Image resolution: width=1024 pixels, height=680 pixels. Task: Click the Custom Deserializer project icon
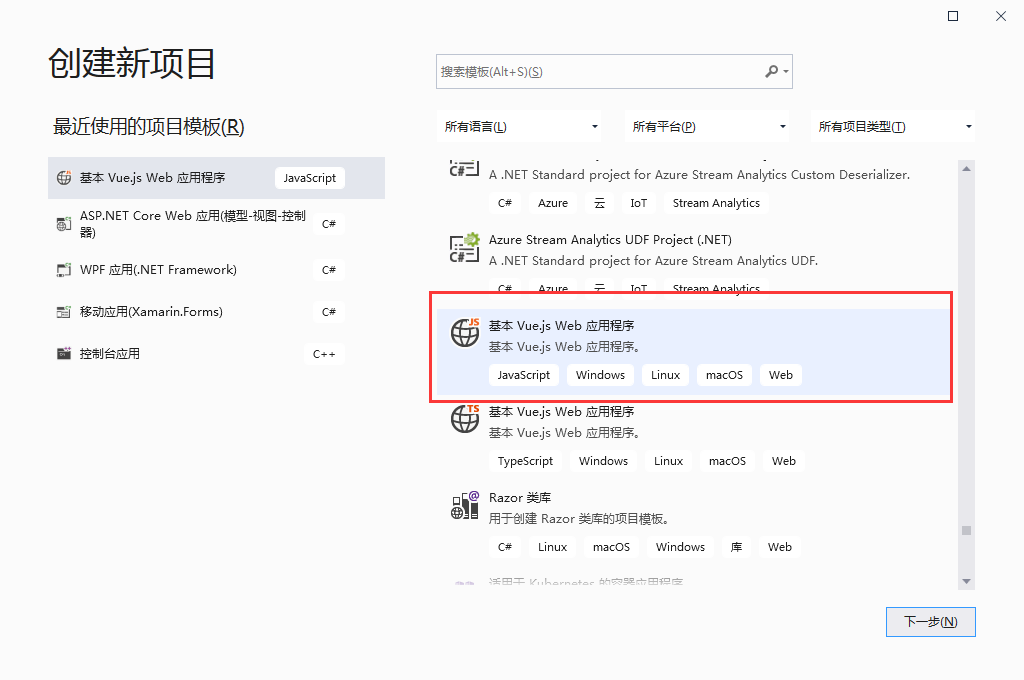[x=465, y=169]
